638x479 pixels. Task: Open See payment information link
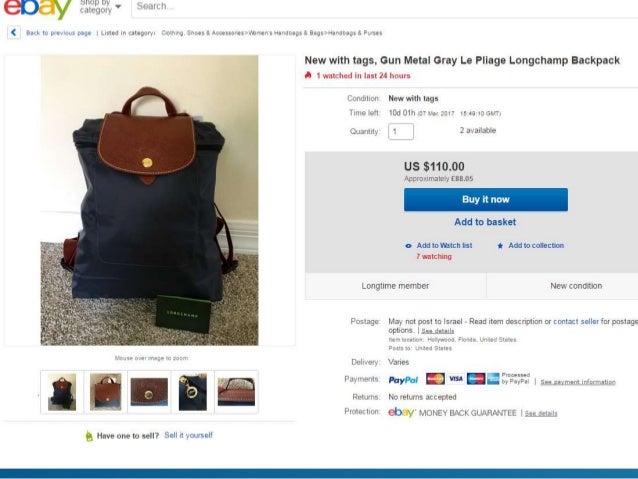[x=578, y=382]
